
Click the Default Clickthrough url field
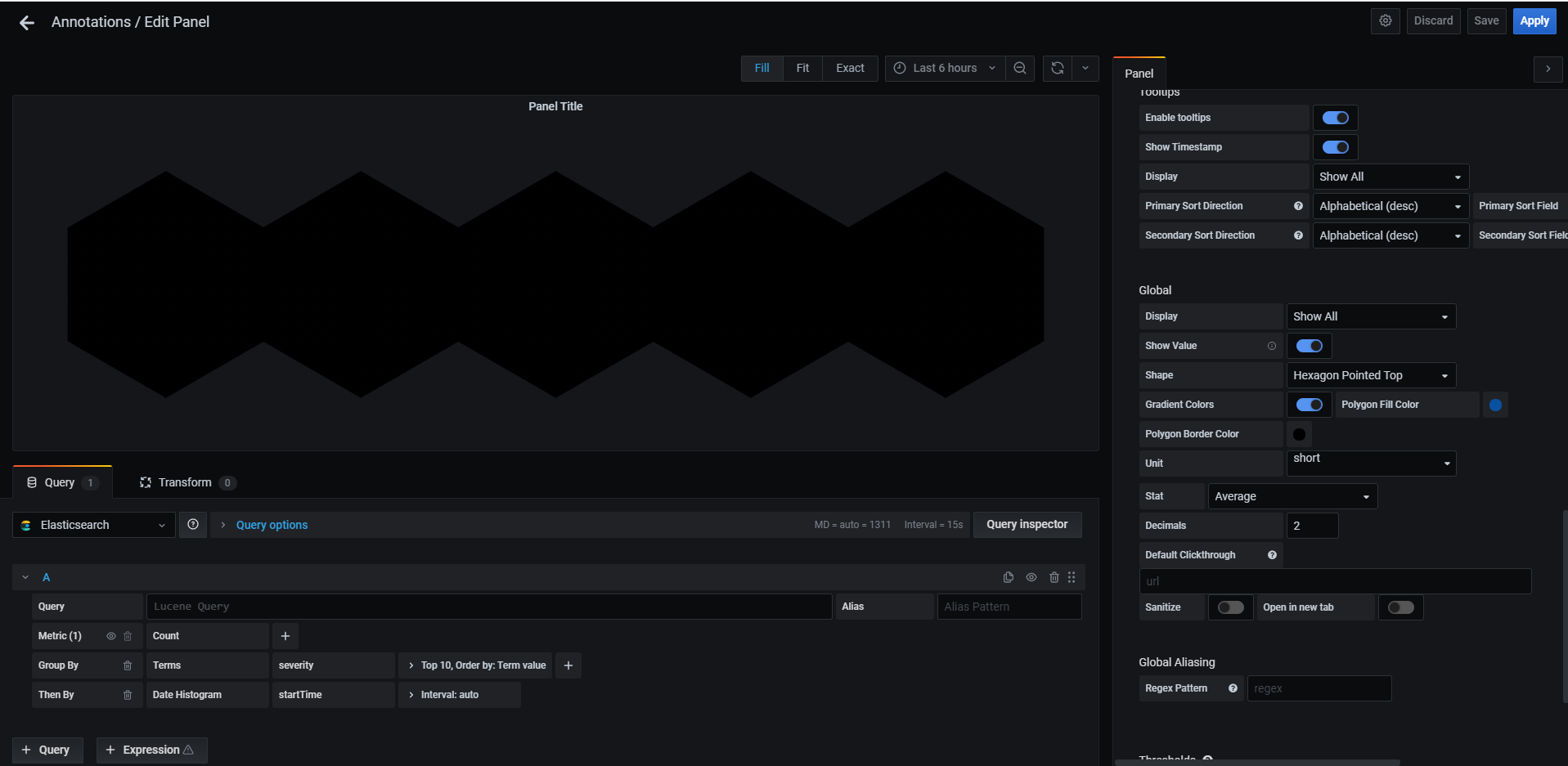[1335, 580]
